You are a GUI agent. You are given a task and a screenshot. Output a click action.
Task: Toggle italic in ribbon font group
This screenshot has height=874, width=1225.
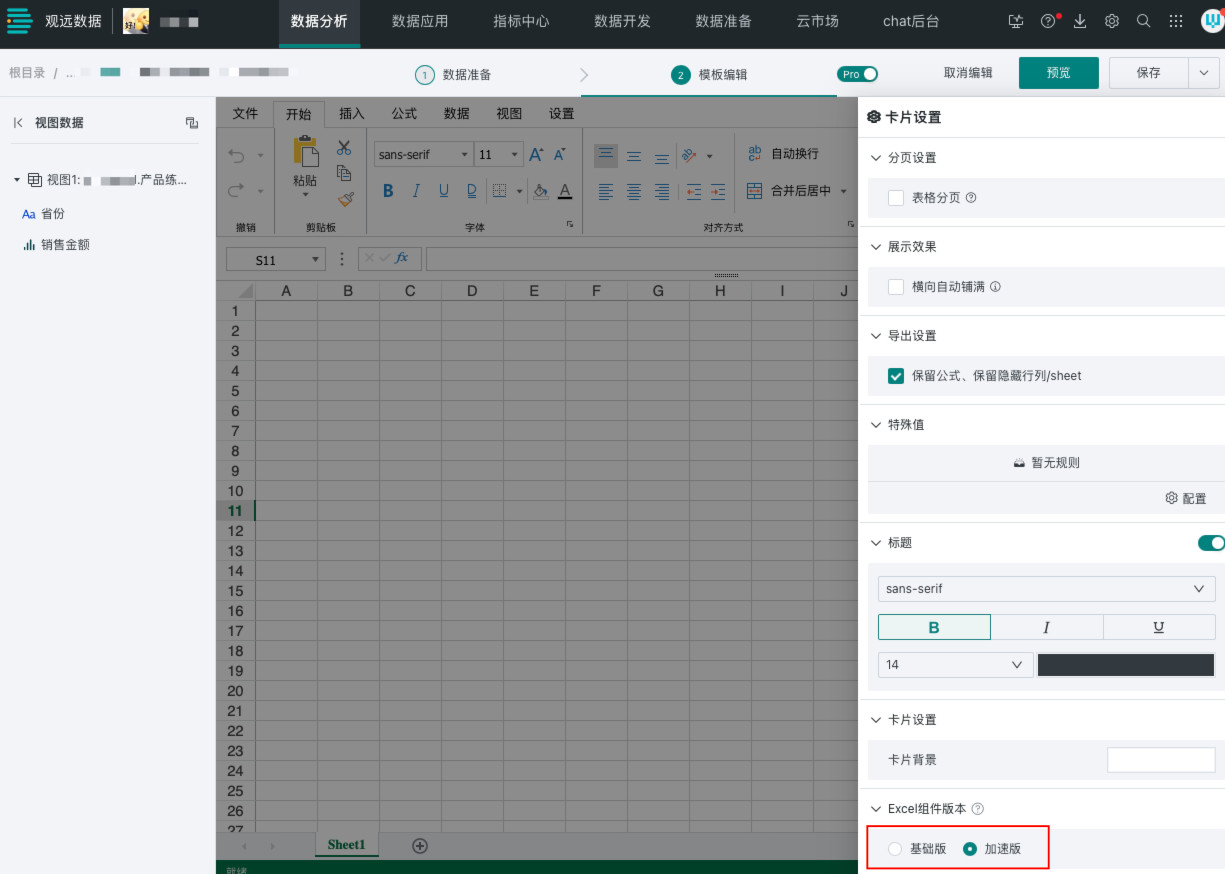click(416, 191)
